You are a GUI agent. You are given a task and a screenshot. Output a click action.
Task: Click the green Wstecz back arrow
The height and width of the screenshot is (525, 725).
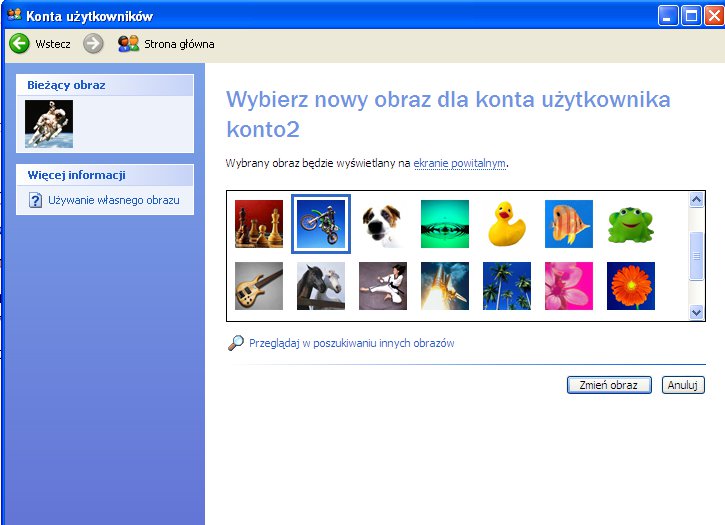tap(19, 43)
